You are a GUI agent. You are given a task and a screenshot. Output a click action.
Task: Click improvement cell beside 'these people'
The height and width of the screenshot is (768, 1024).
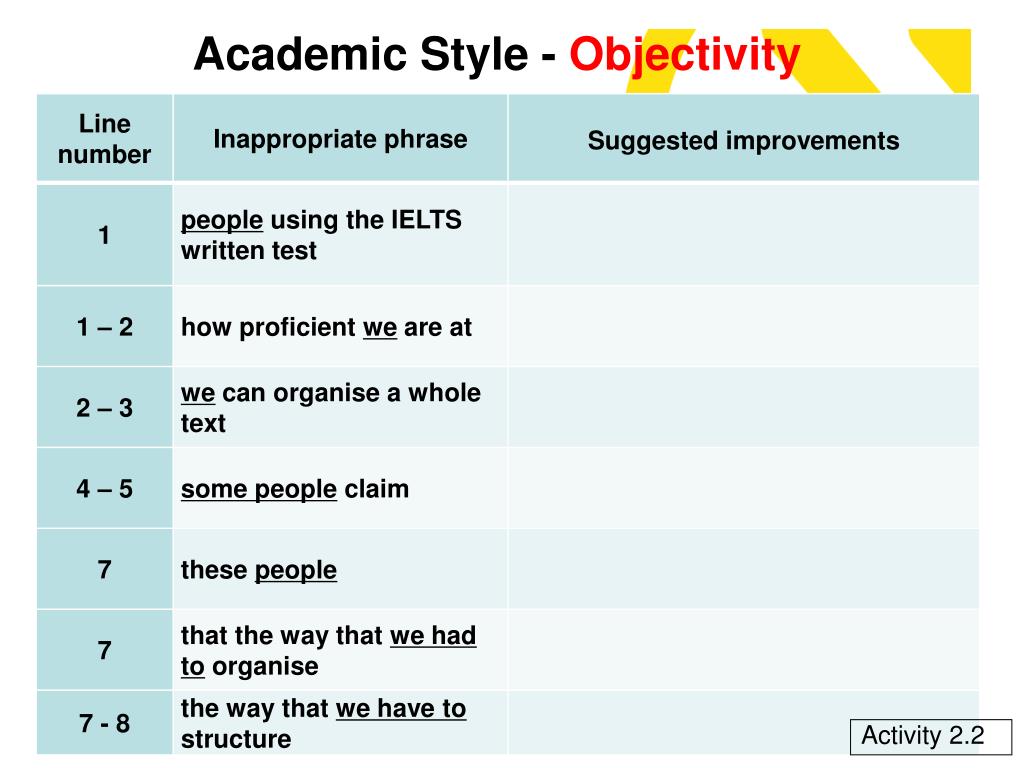(x=743, y=569)
